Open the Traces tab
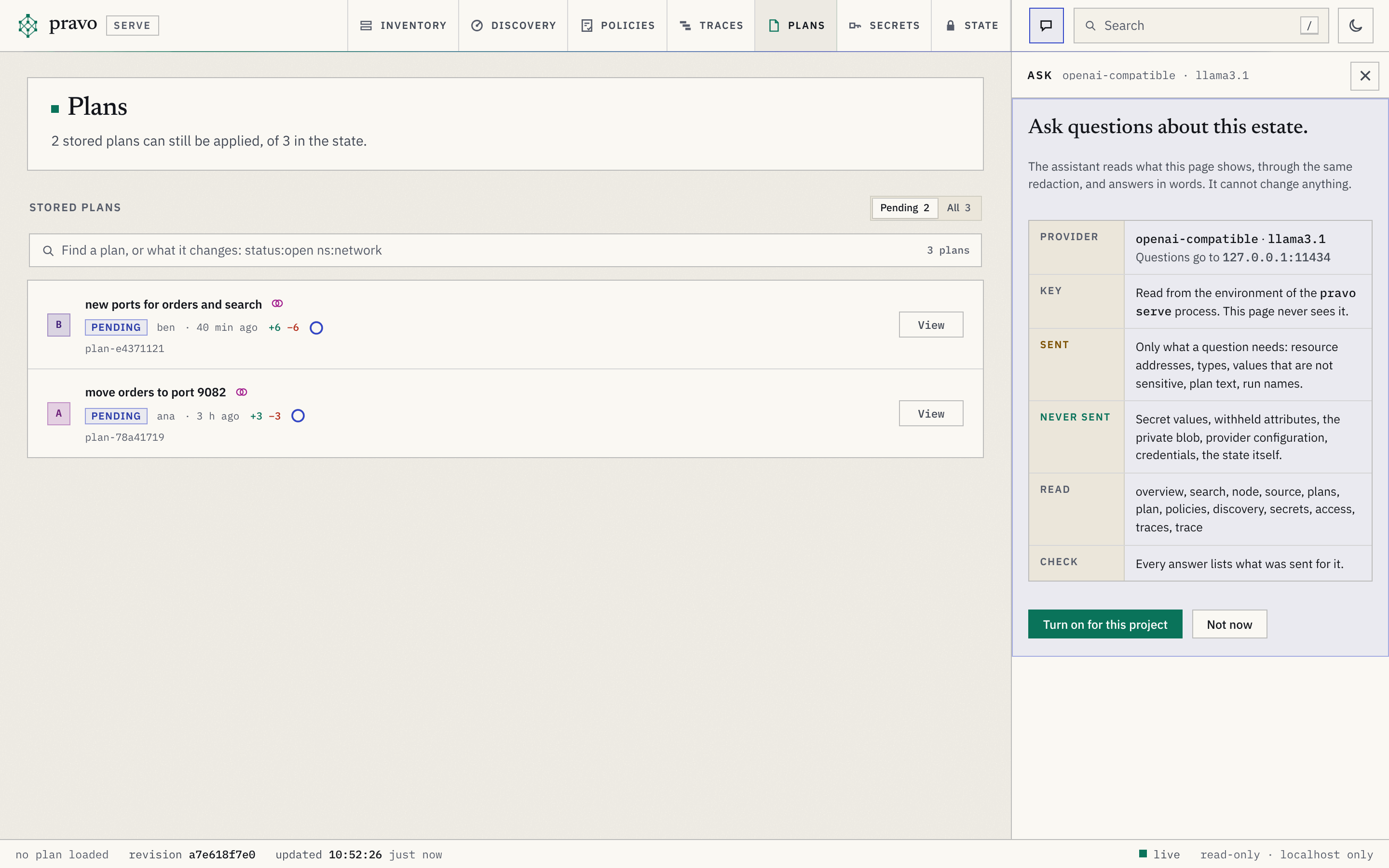Image resolution: width=1389 pixels, height=868 pixels. [x=710, y=25]
